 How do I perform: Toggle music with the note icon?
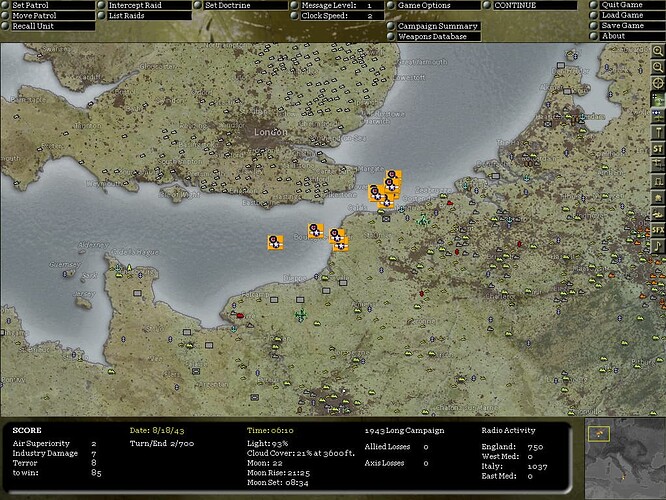coord(658,246)
